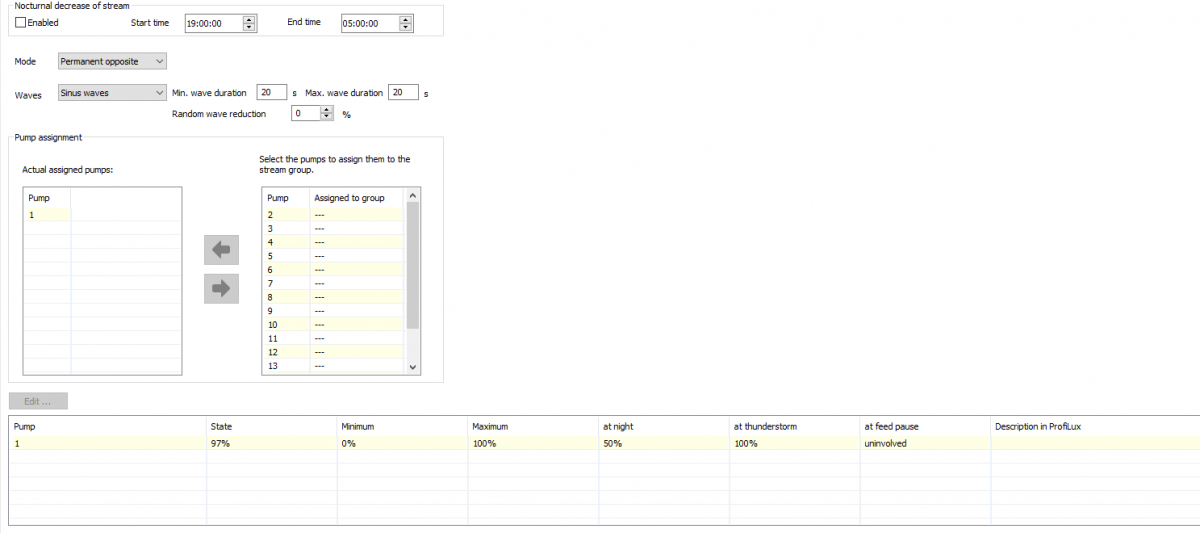Select pump 5 in the available pumps list
The height and width of the screenshot is (533, 1200).
click(334, 255)
